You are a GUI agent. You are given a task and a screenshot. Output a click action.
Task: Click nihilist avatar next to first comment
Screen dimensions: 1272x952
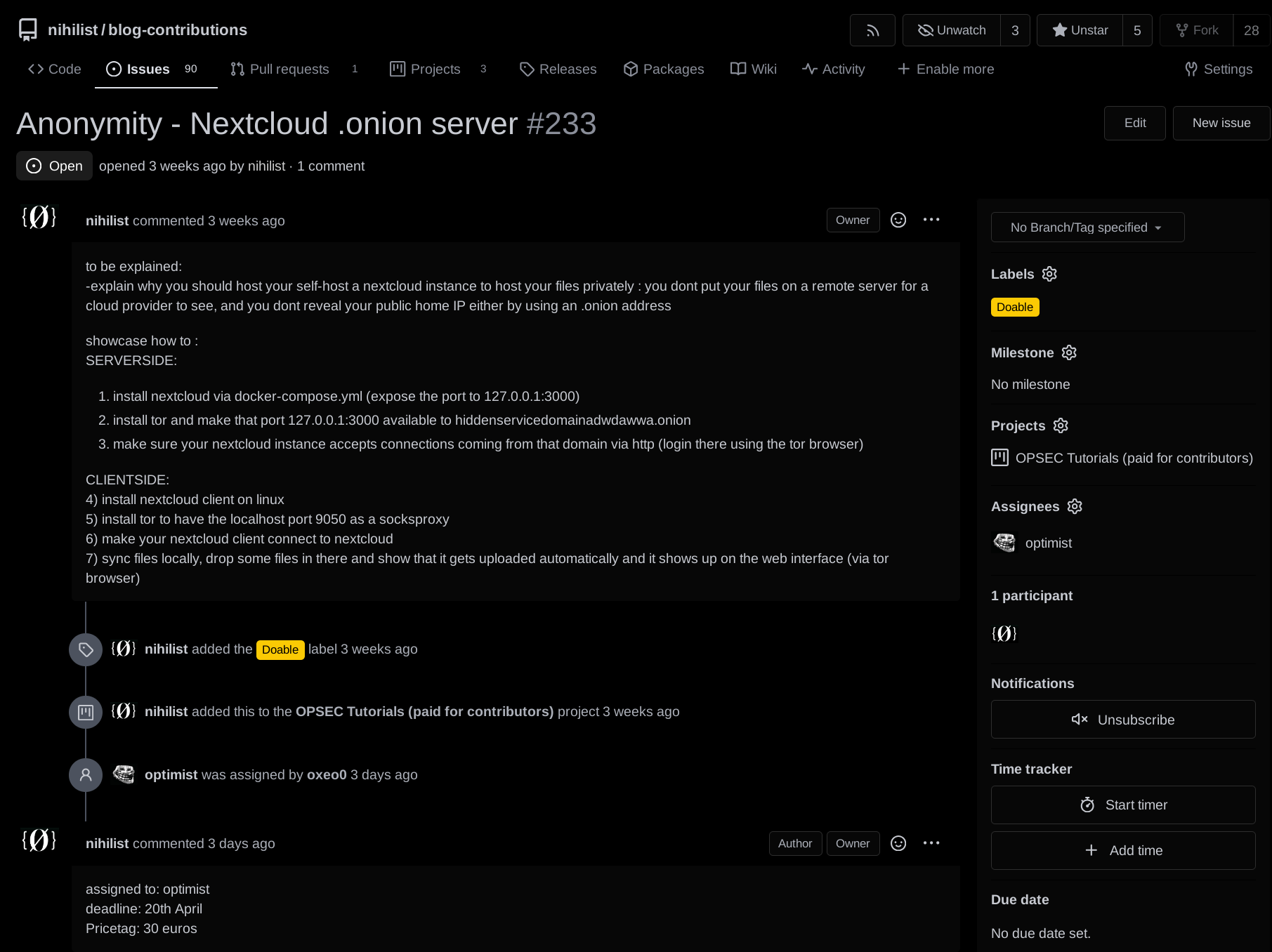tap(39, 217)
